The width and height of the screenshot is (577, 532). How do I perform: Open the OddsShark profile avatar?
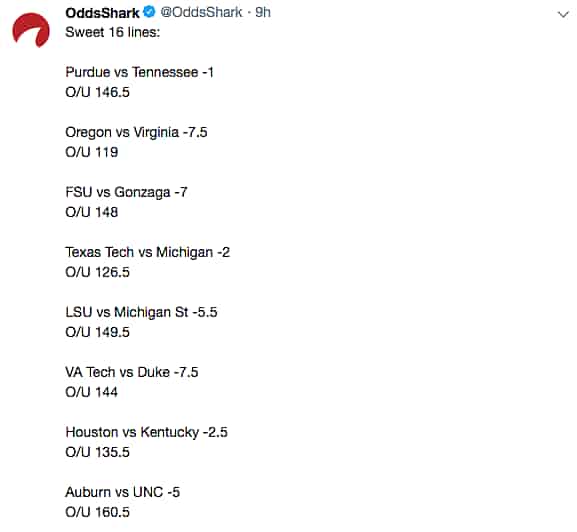pyautogui.click(x=31, y=30)
